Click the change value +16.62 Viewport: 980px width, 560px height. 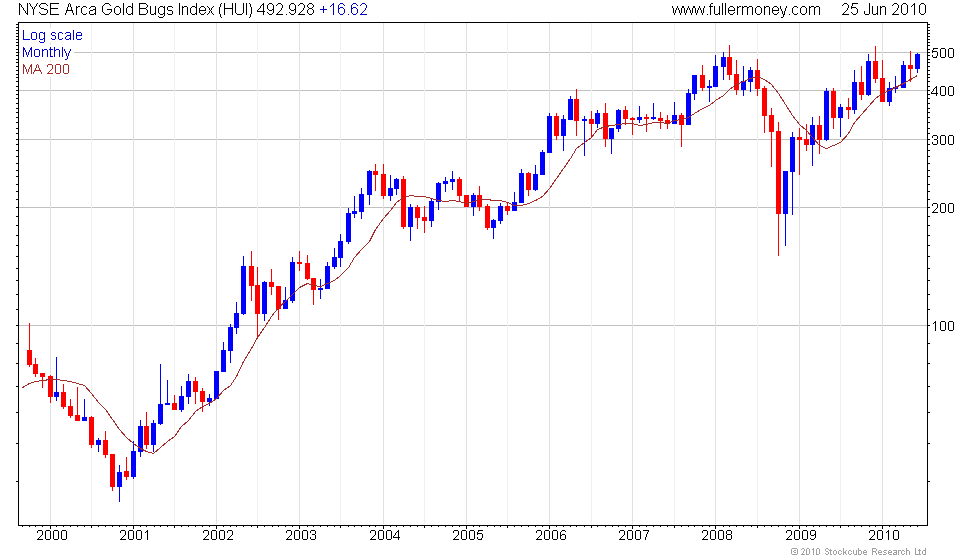343,9
